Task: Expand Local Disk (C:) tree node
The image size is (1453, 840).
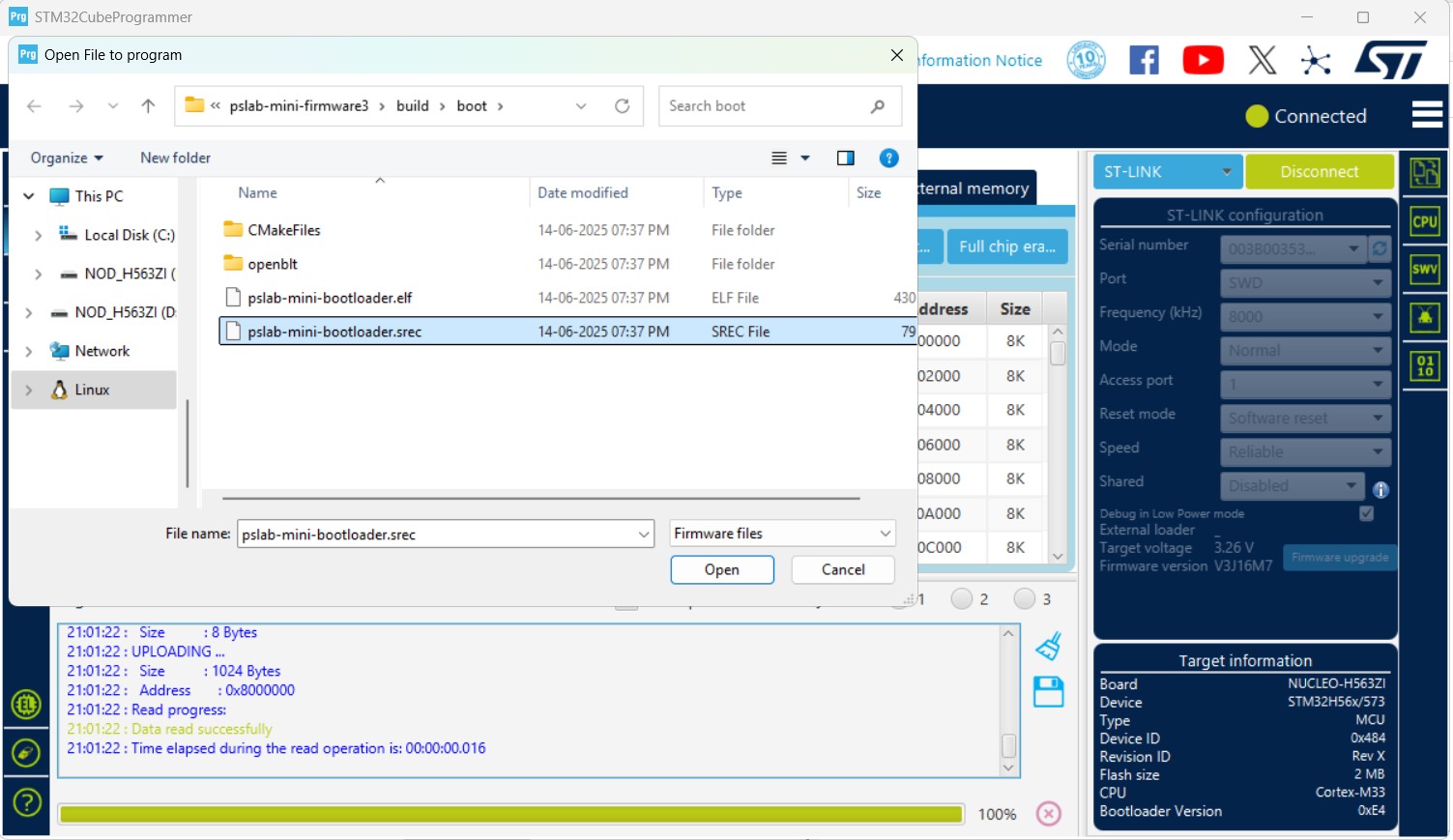Action: tap(38, 235)
